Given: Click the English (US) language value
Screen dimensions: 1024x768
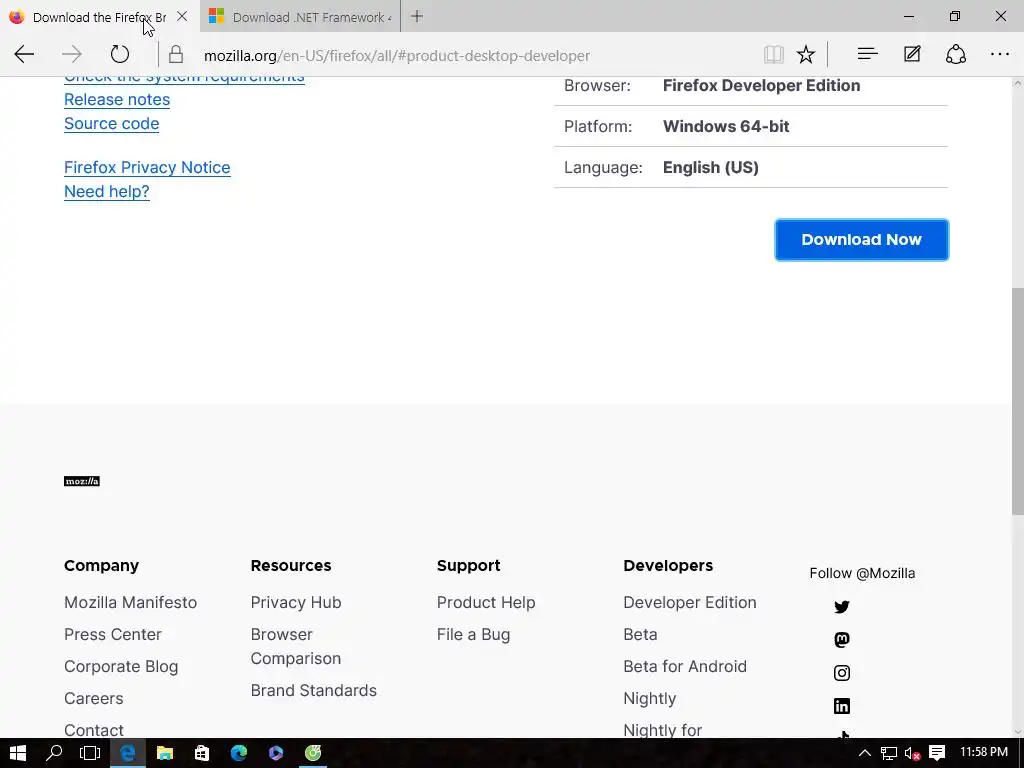Looking at the screenshot, I should click(711, 168).
